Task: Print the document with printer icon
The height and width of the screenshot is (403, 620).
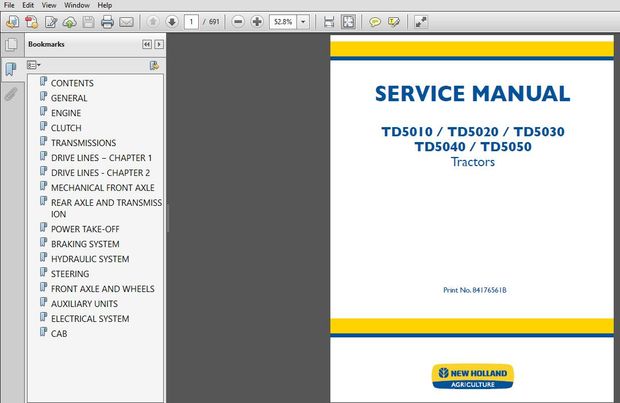Action: pos(107,22)
